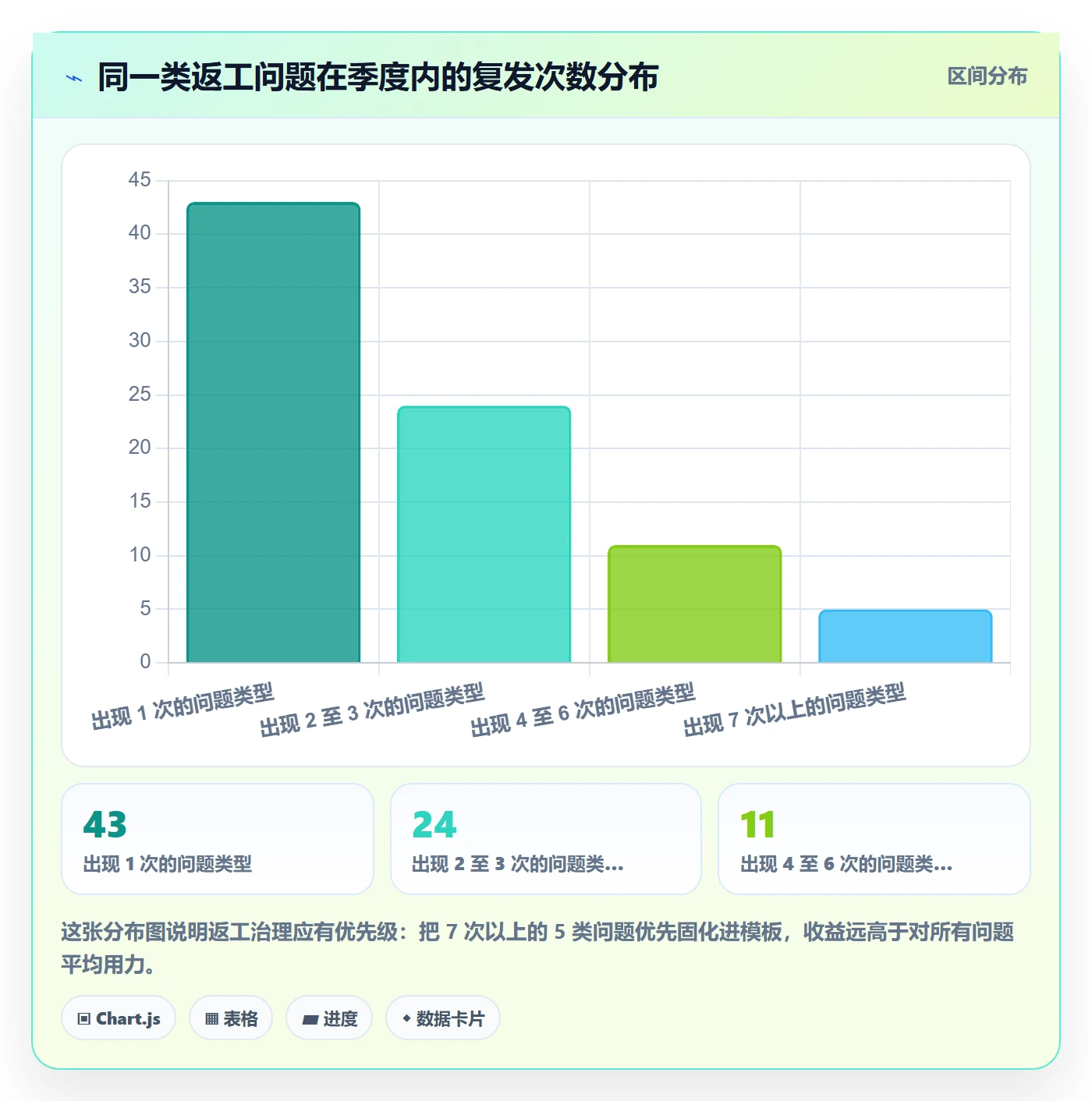Click the grid icon in the 表格 chip
1092x1101 pixels.
(x=212, y=1018)
